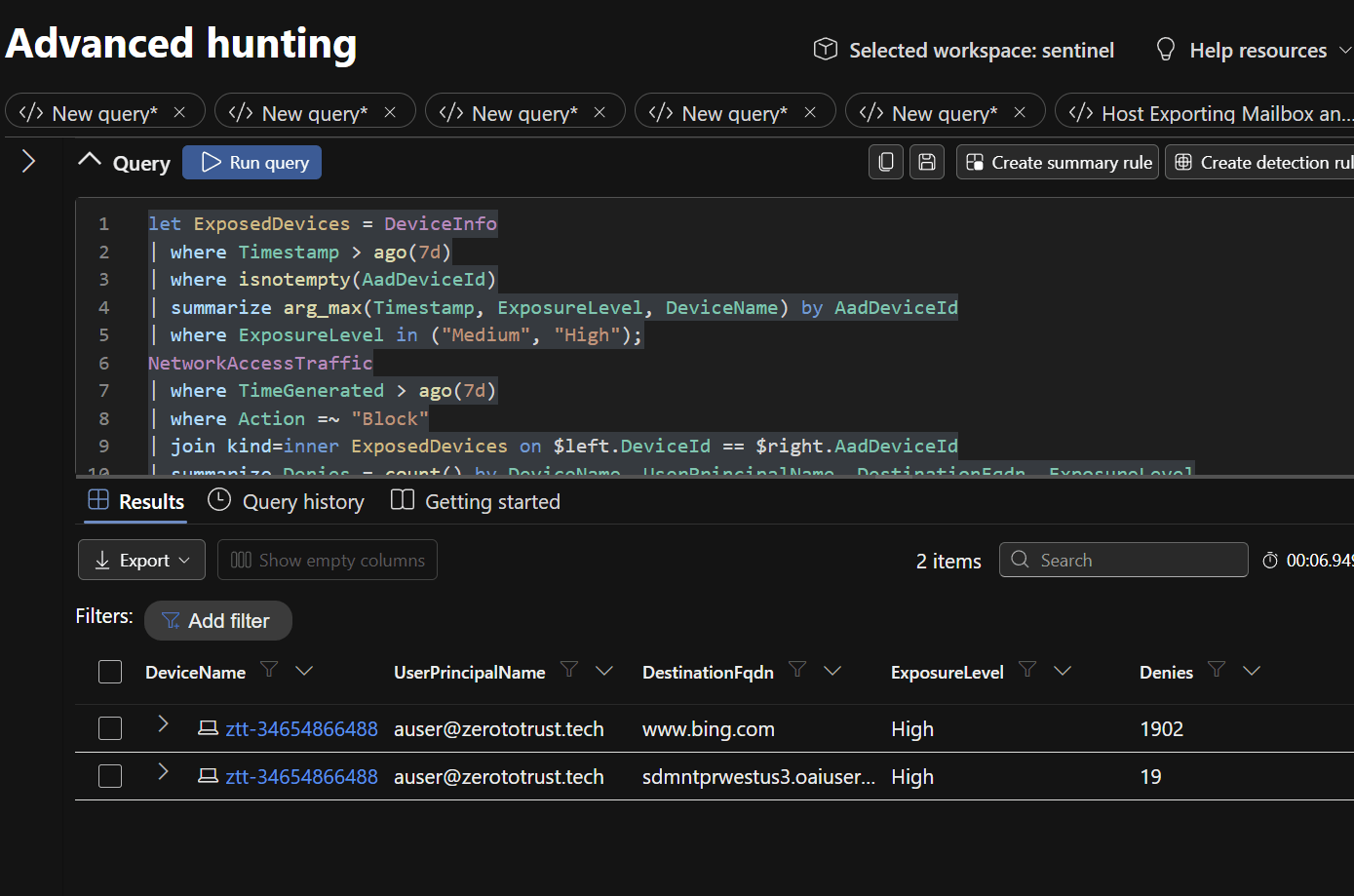Click Help resources dropdown
Viewport: 1354px width, 896px height.
coord(1255,50)
